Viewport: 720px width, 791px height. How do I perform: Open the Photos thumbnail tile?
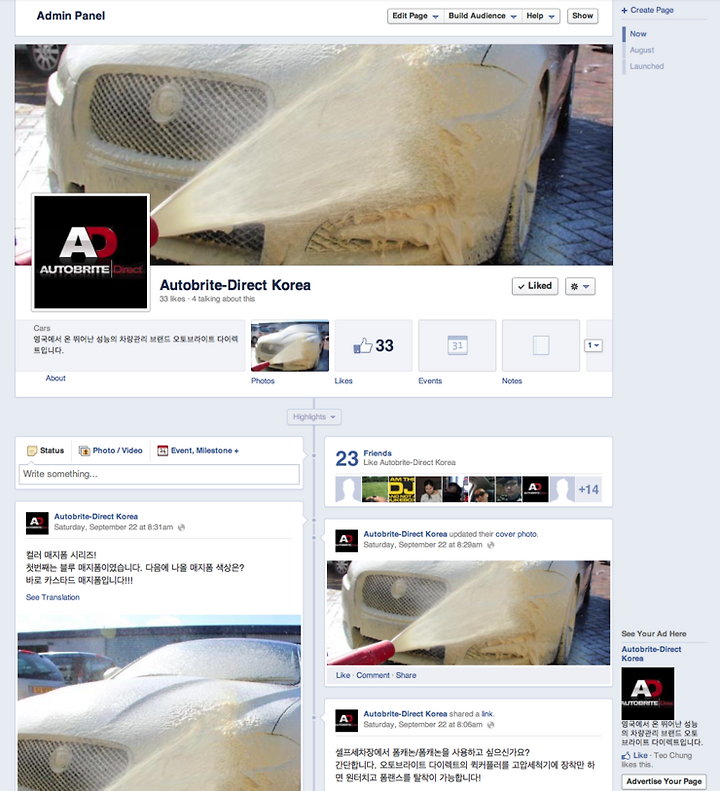pos(290,346)
